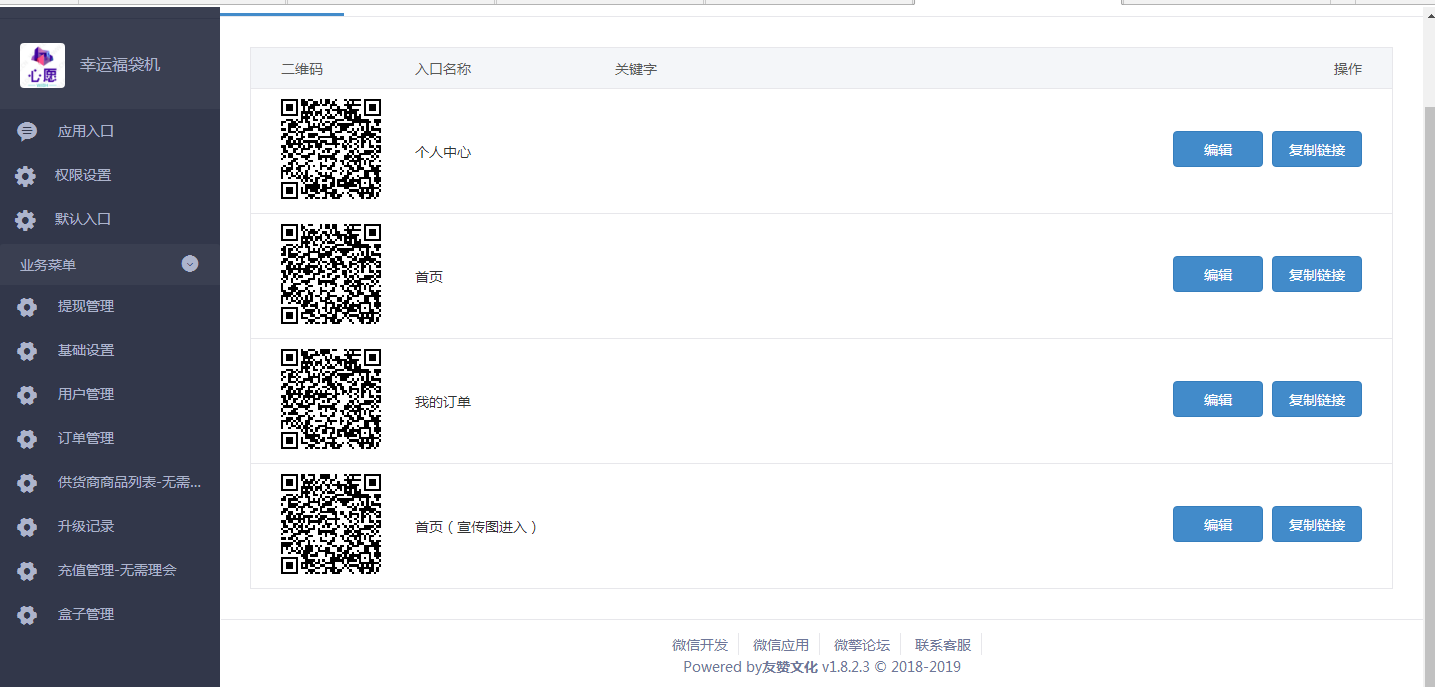This screenshot has width=1435, height=687.
Task: Click QR code for 我的订单
Action: pos(331,399)
